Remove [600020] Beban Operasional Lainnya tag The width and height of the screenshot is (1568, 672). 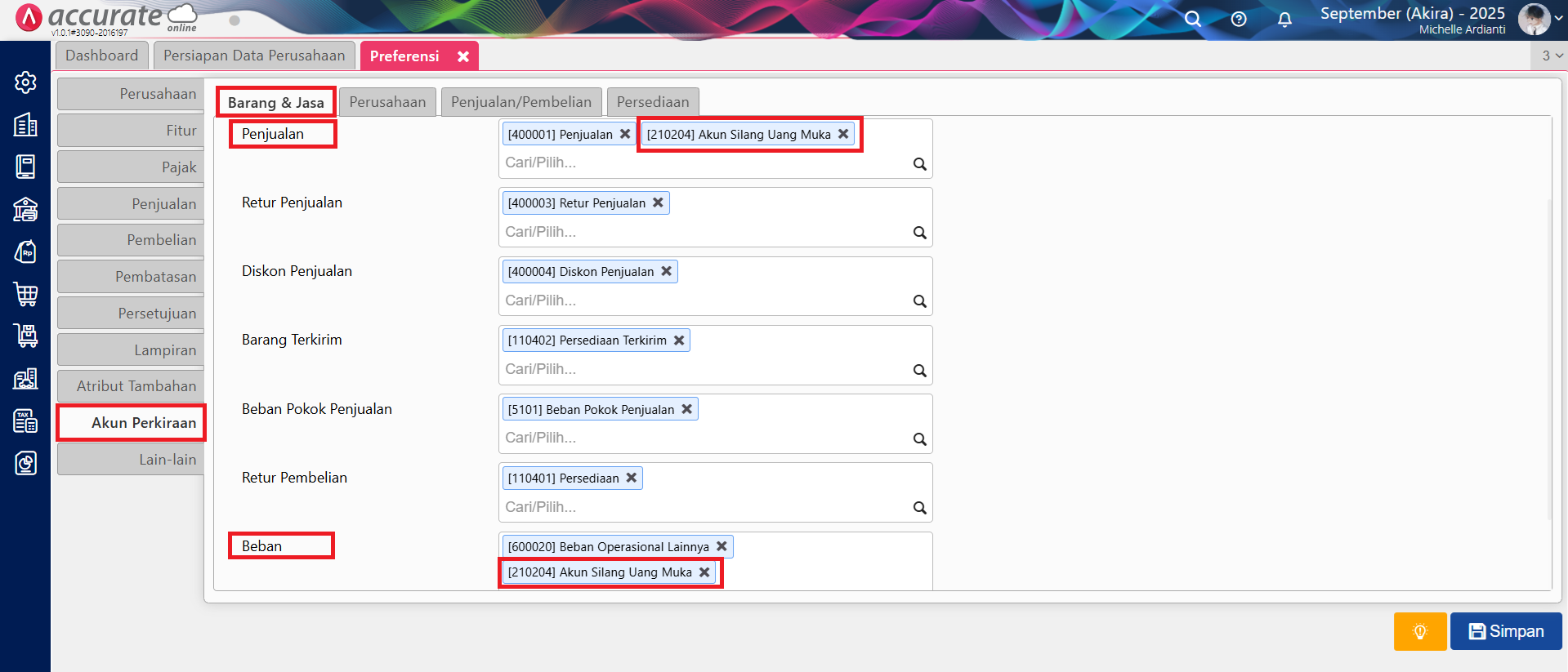(x=721, y=546)
